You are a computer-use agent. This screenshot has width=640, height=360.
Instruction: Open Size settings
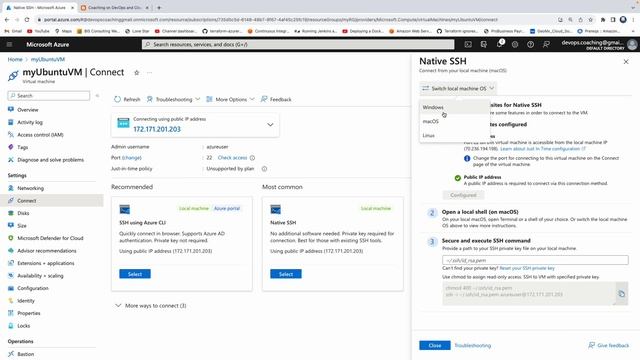22,226
